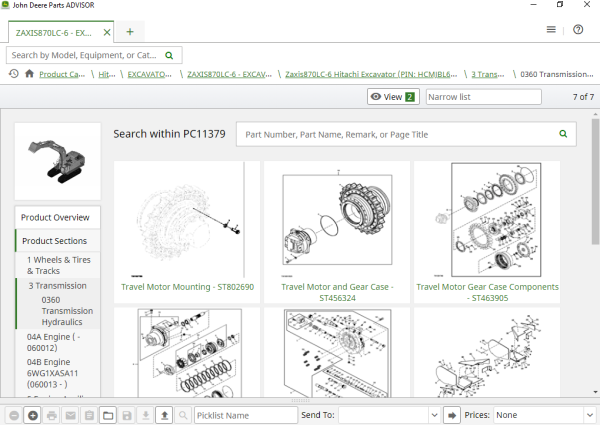Click the Travel Motor Mounting - ST802690 title

[x=187, y=287]
